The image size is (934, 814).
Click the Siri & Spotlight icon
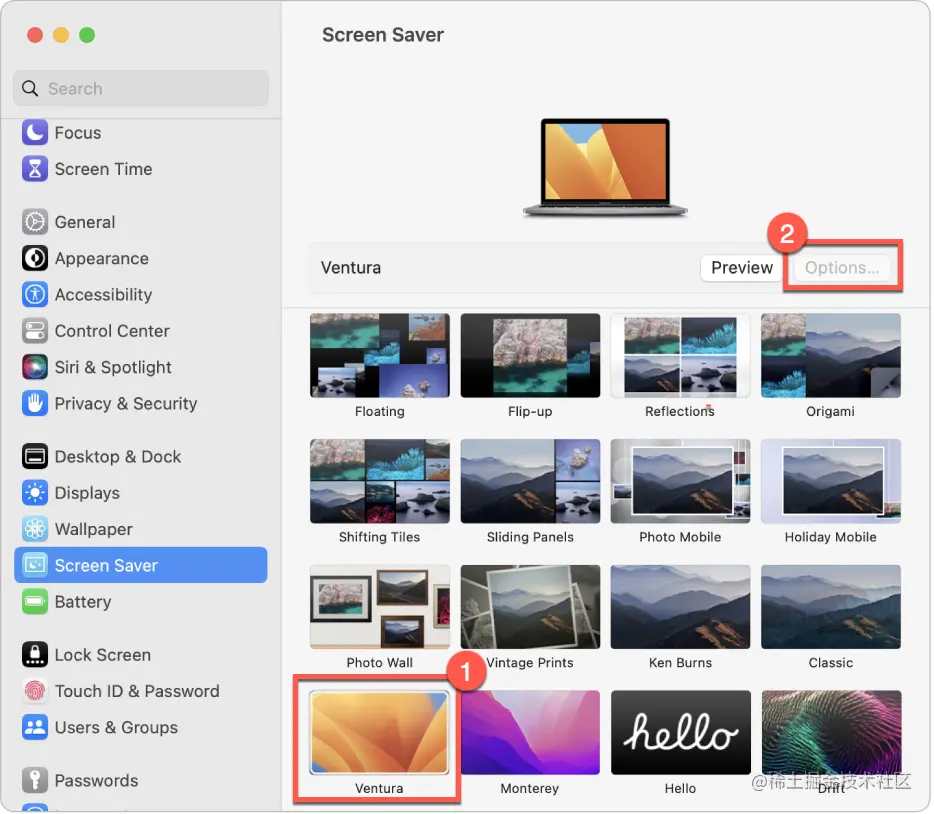tap(35, 367)
